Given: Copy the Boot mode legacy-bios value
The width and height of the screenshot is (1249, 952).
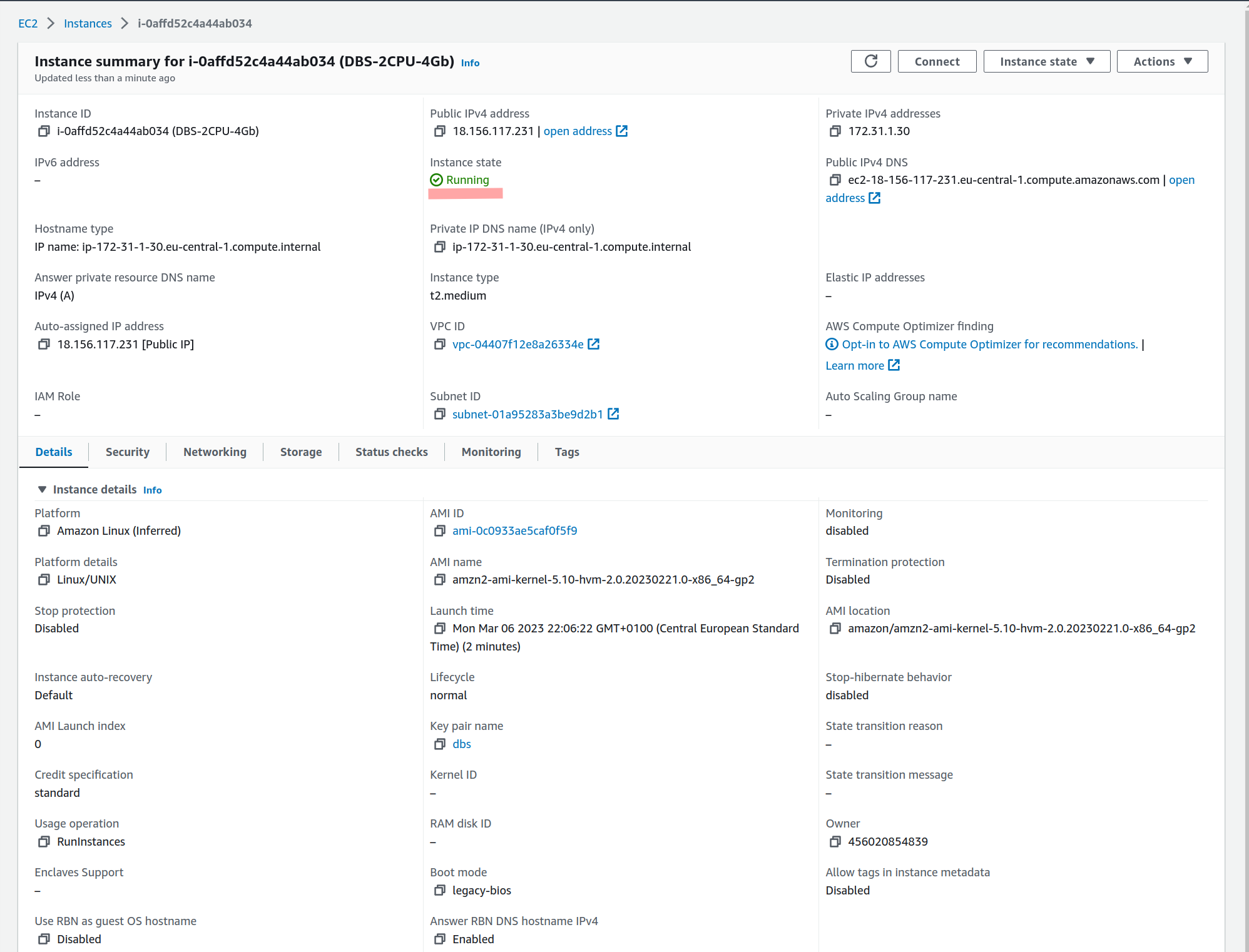Looking at the screenshot, I should [x=439, y=891].
